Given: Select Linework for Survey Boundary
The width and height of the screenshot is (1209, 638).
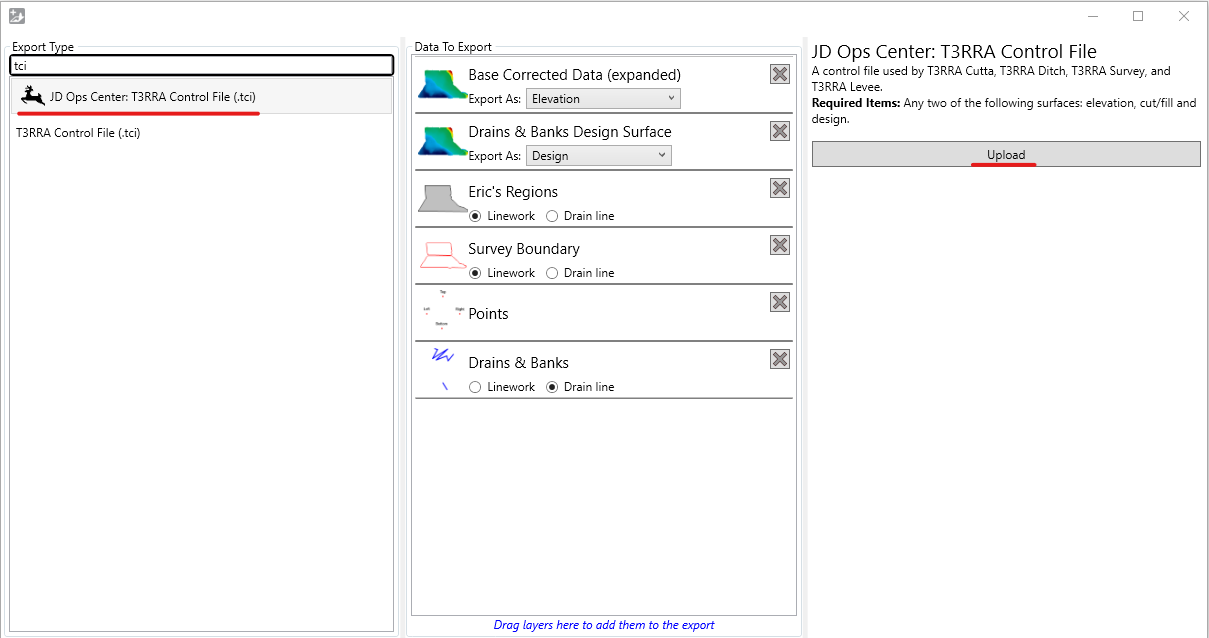Looking at the screenshot, I should [476, 273].
